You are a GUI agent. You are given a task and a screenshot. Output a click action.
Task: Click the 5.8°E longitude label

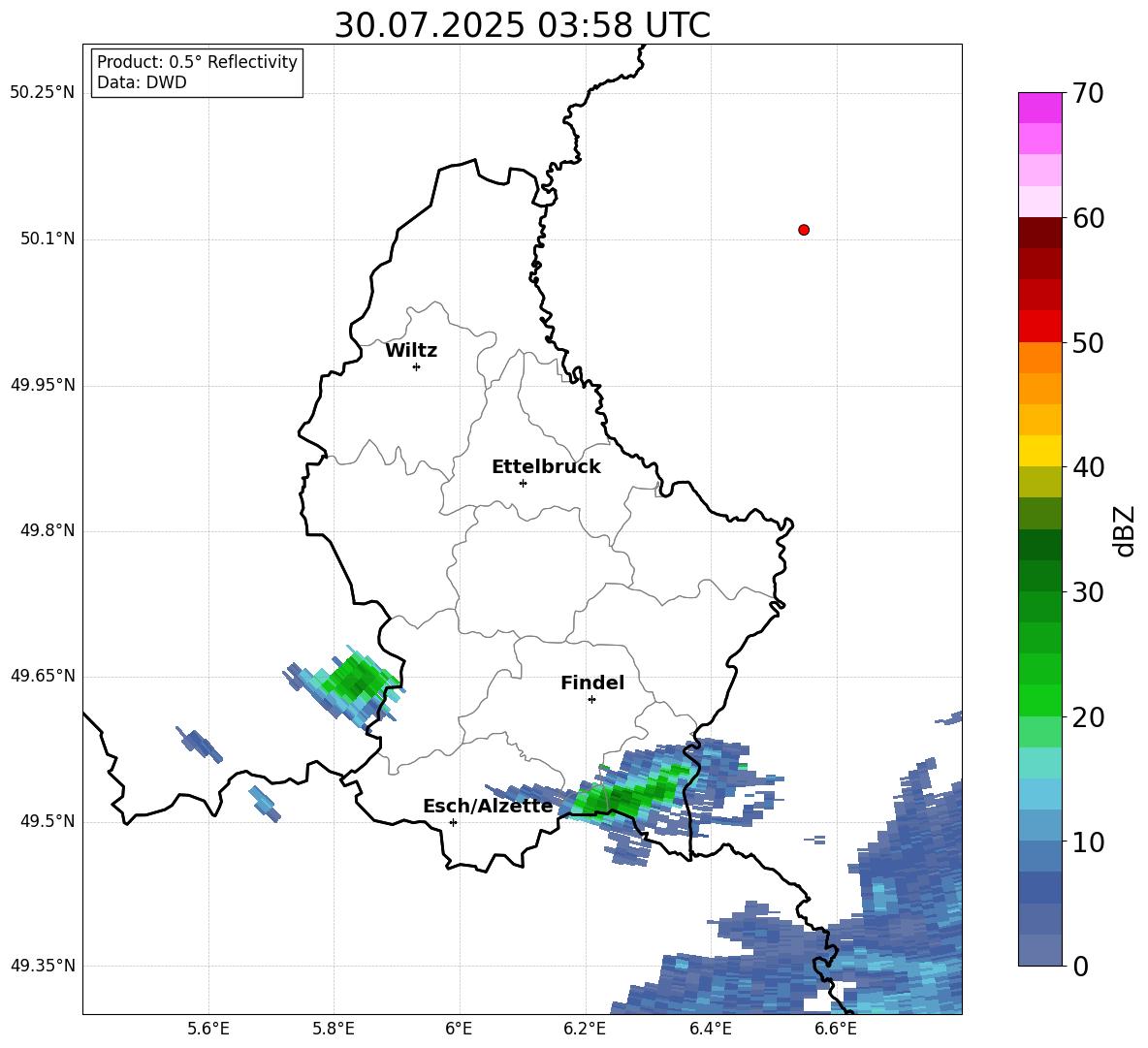click(x=334, y=1029)
